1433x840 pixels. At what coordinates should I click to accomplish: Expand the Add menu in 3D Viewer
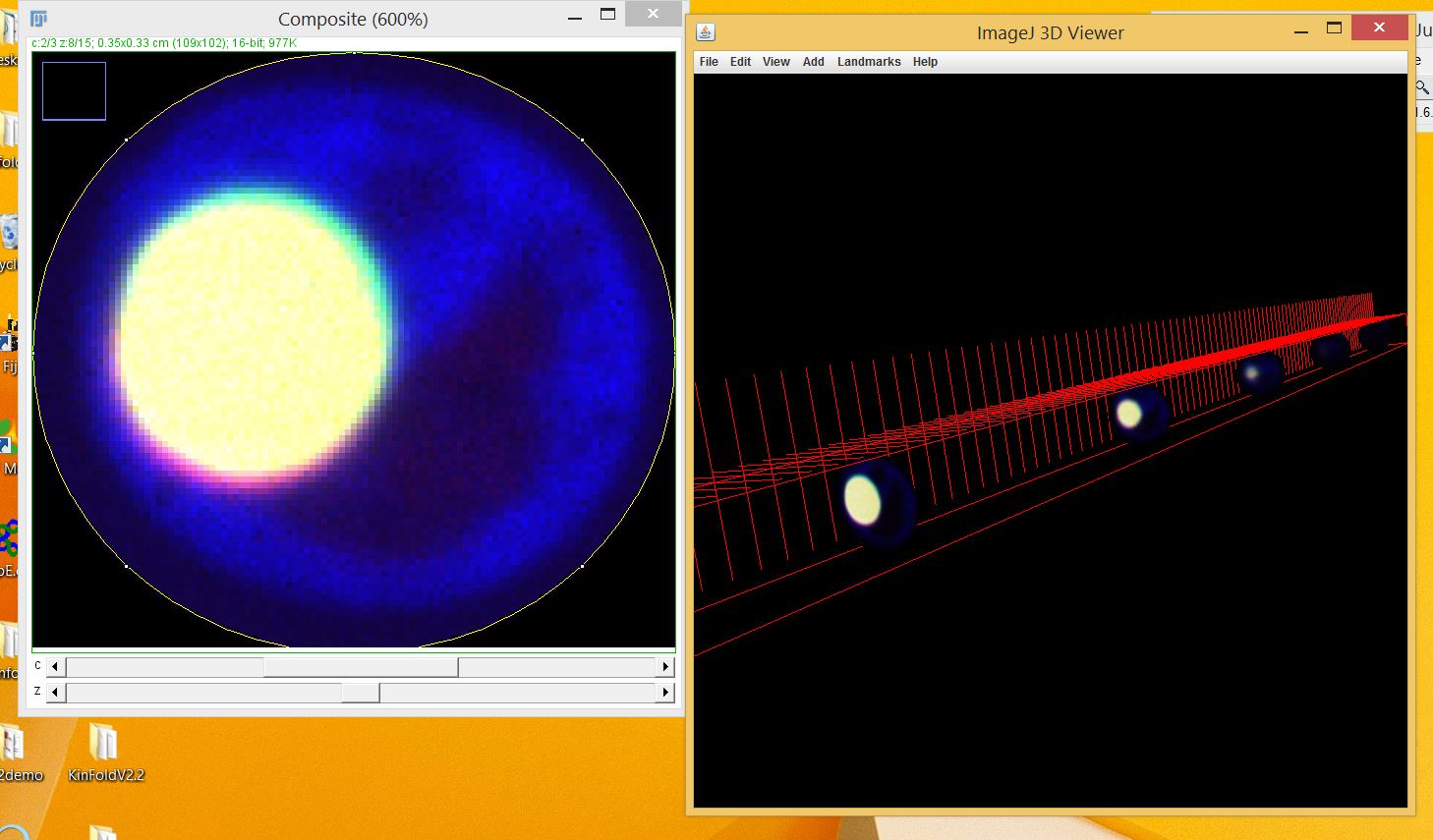coord(813,62)
